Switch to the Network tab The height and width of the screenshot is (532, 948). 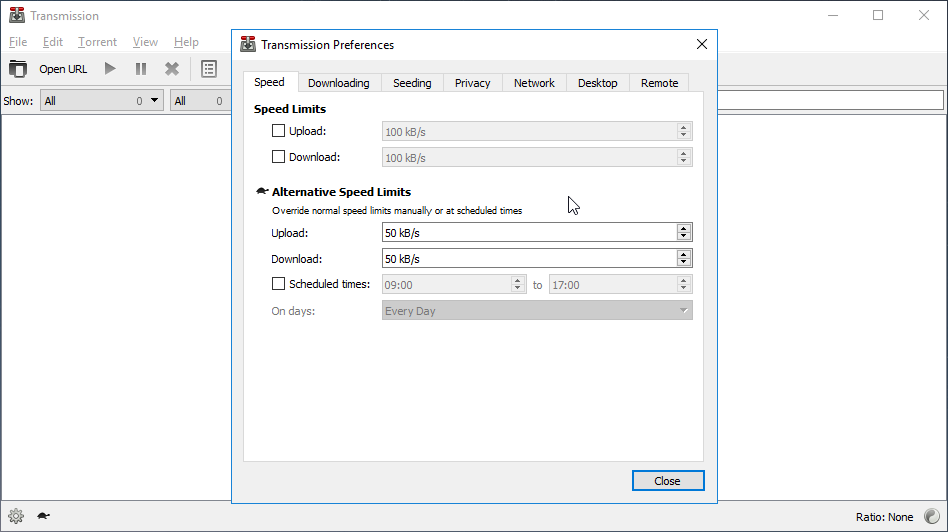534,83
